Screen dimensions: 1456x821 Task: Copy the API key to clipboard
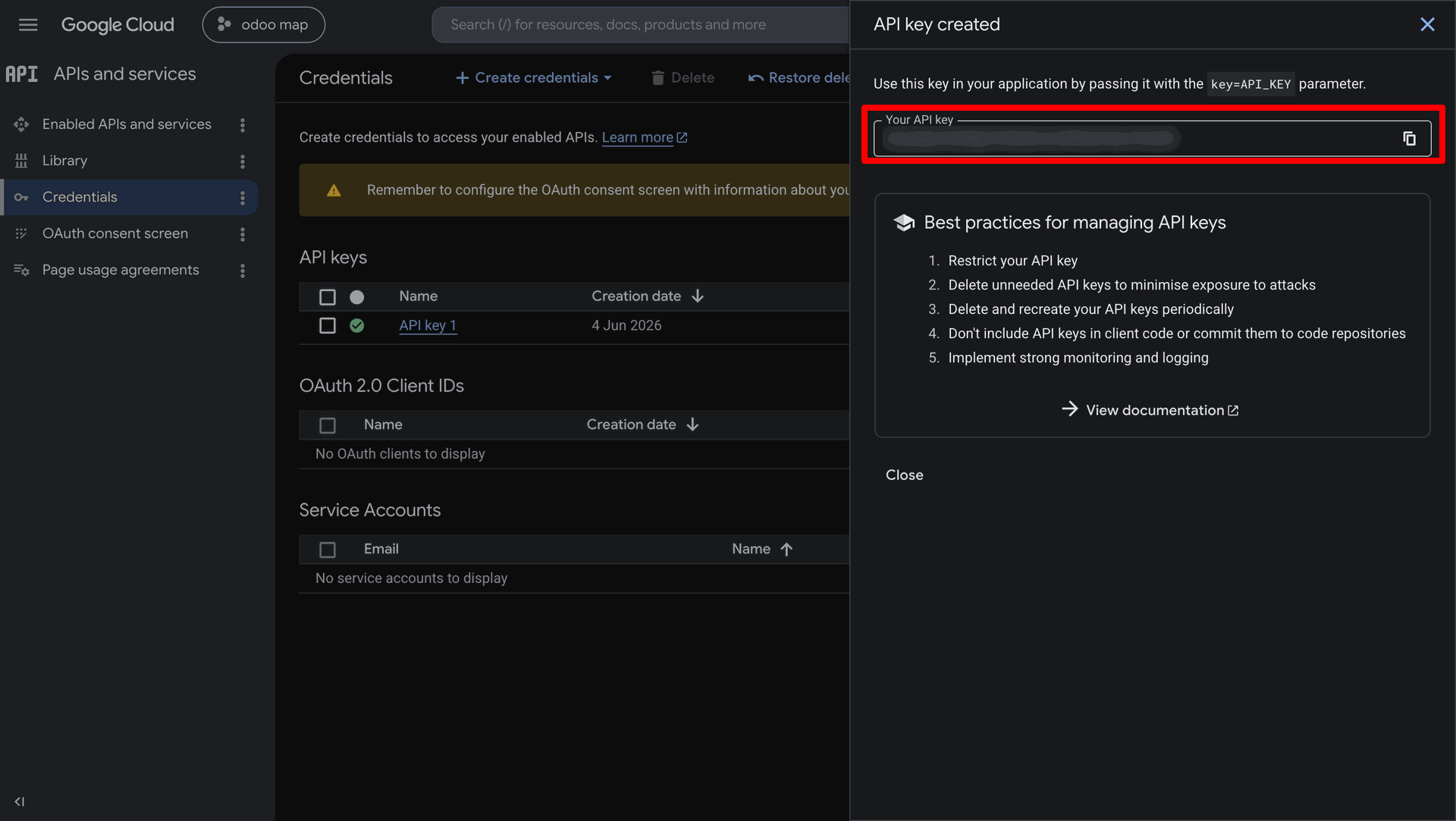[x=1409, y=139]
